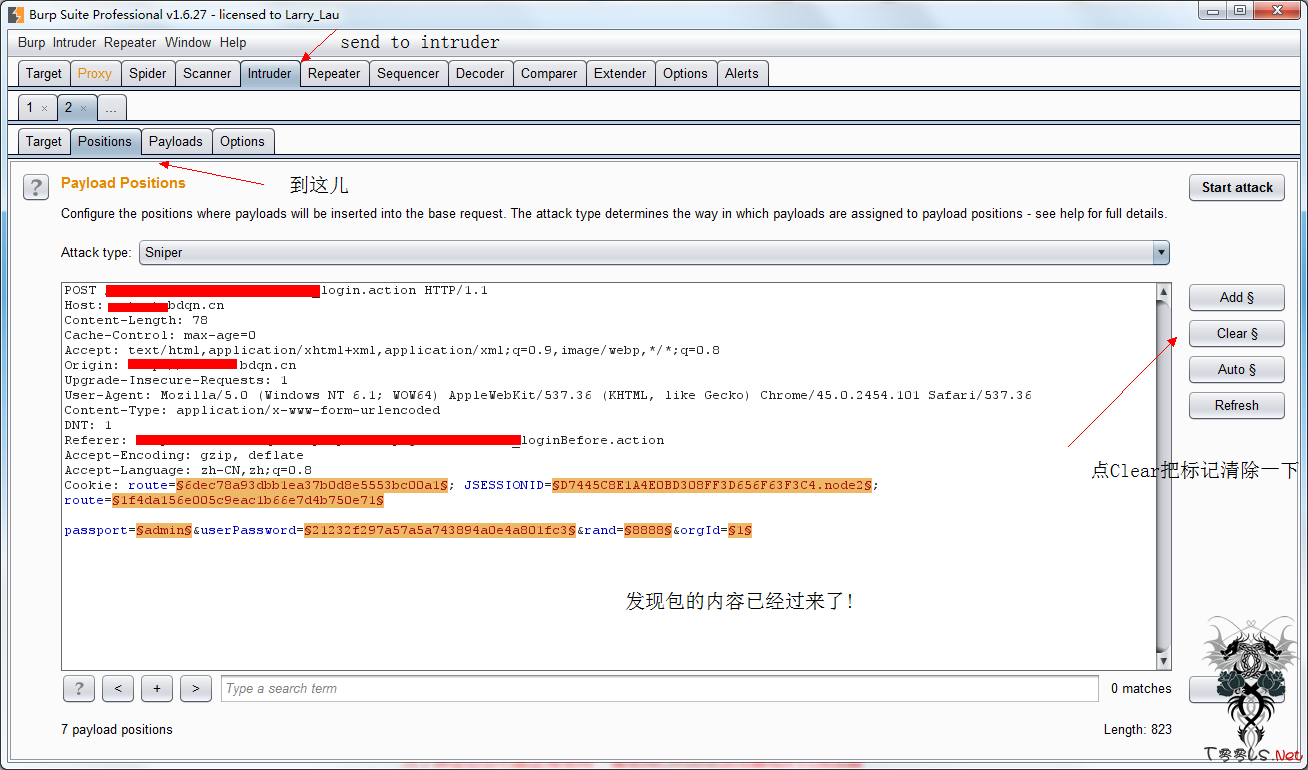Image resolution: width=1308 pixels, height=770 pixels.
Task: Click the Accept-Language header line
Action: tap(188, 470)
